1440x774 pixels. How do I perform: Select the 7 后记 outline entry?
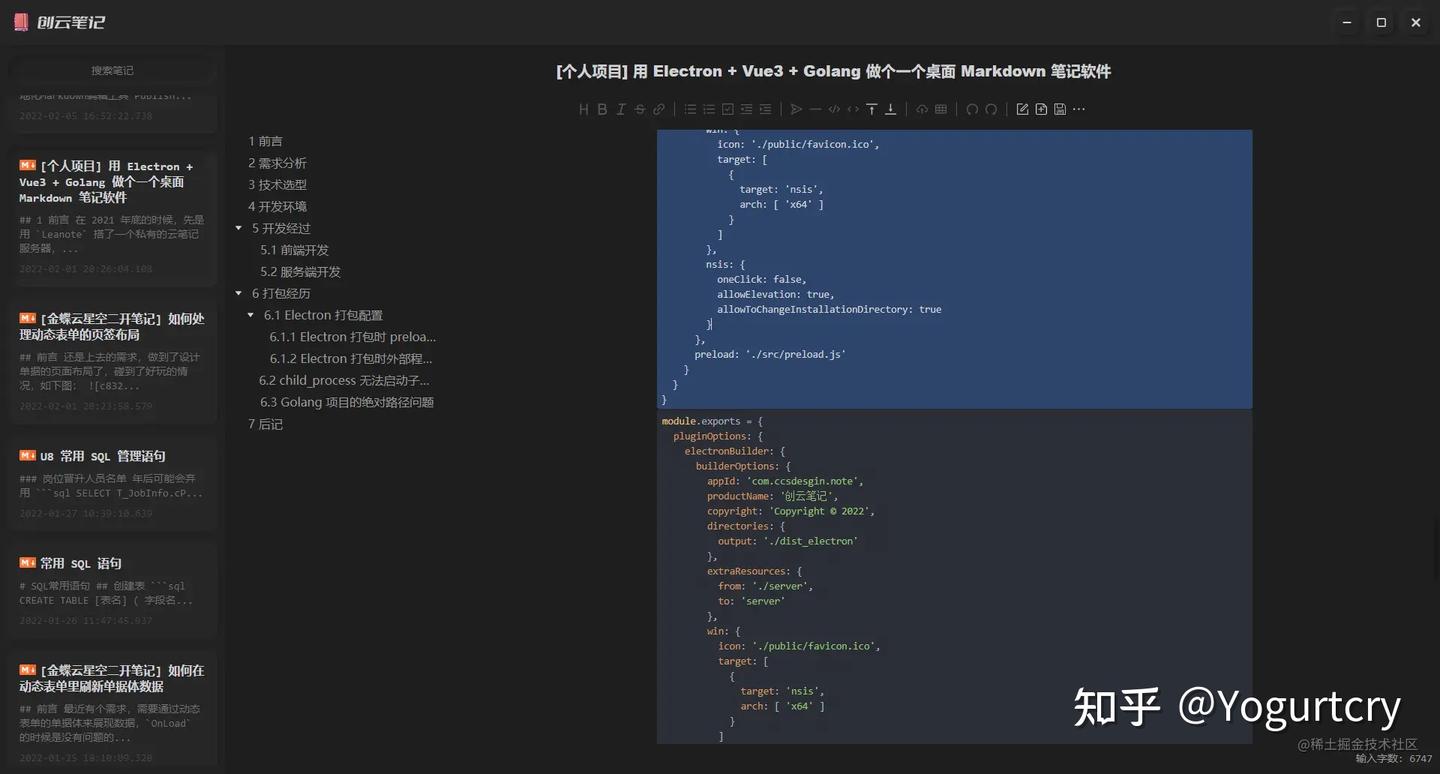coord(265,424)
